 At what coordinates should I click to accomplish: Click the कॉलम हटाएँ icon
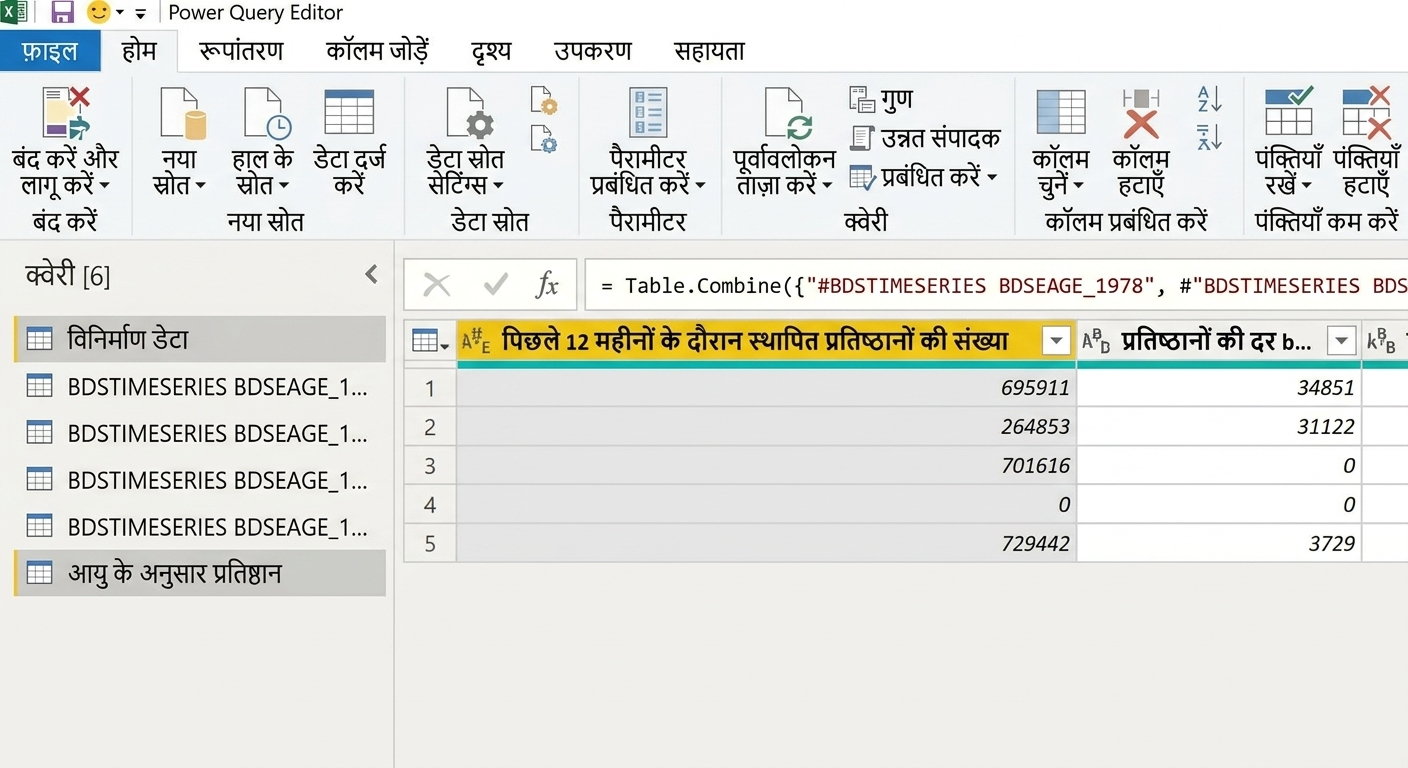[x=1141, y=113]
